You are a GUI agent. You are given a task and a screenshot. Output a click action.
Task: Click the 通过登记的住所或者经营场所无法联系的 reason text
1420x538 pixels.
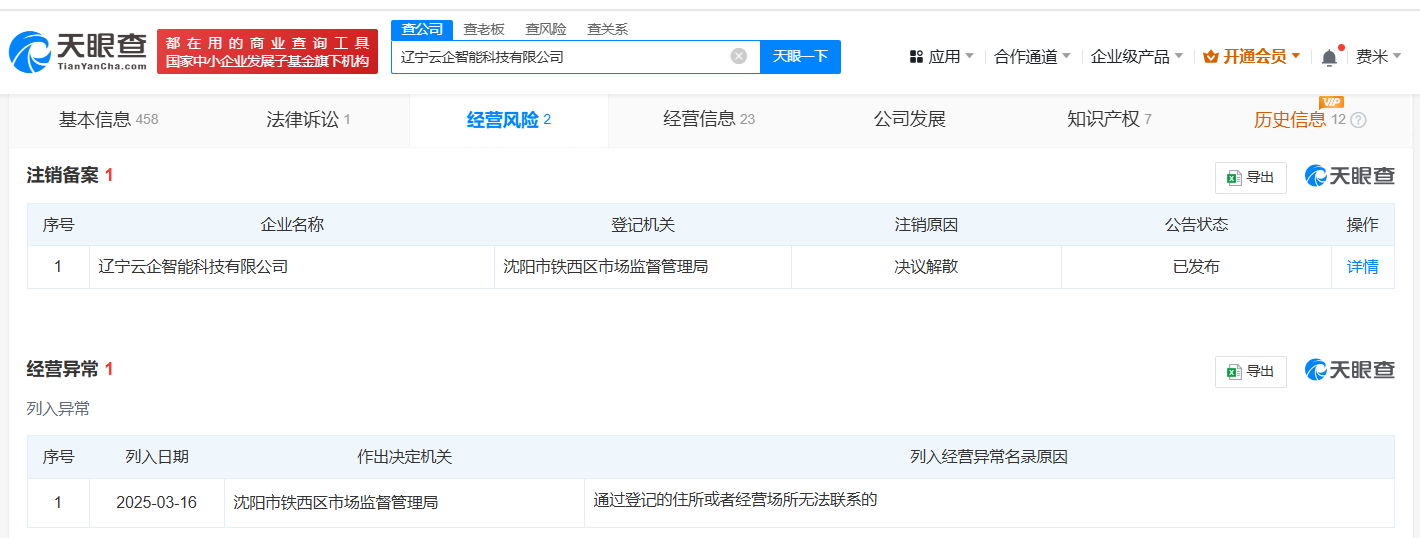click(x=735, y=499)
